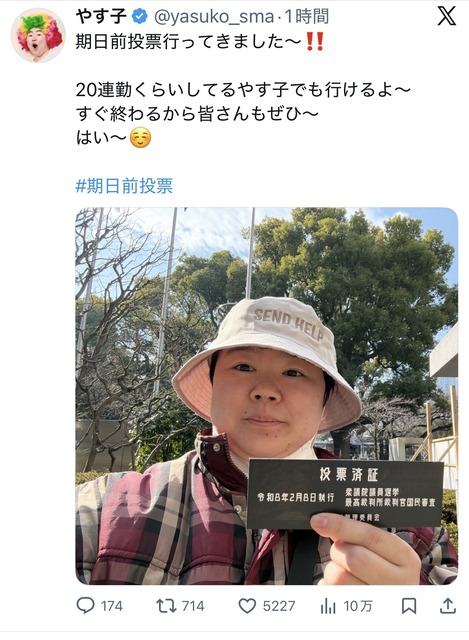469x640 pixels.
Task: Like the post with heart icon
Action: [x=247, y=606]
